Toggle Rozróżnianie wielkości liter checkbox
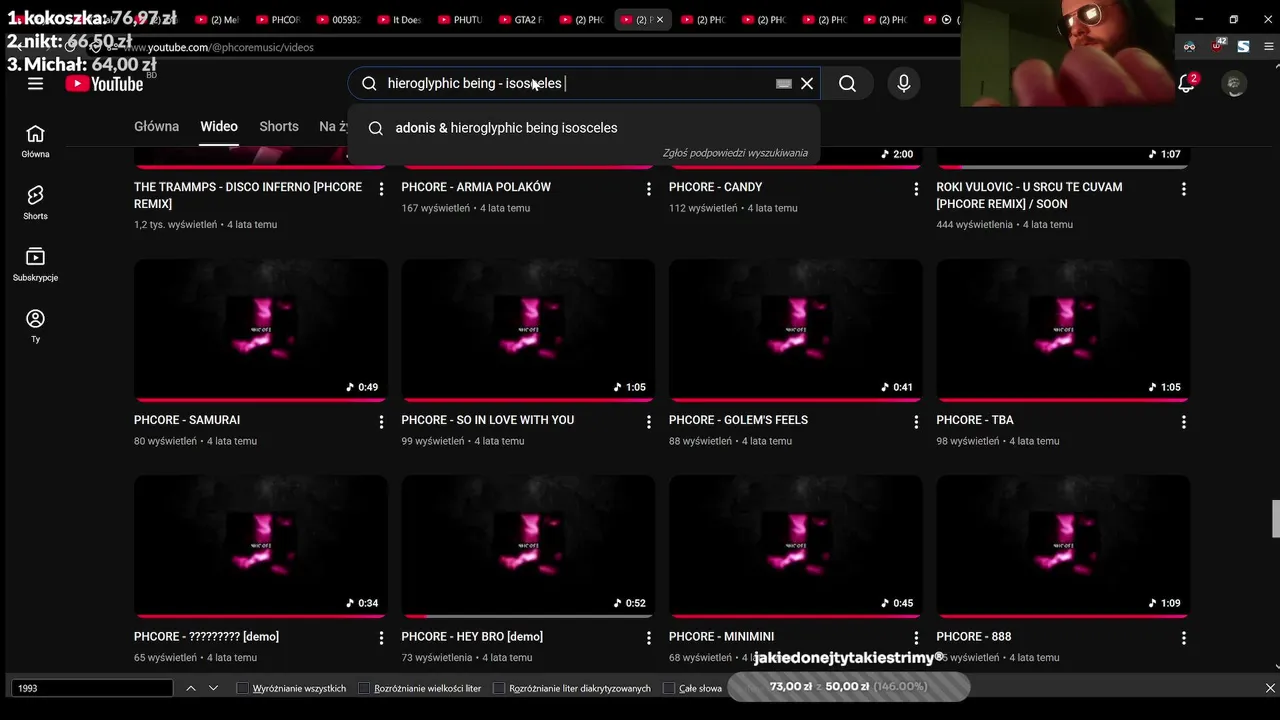Screen dimensions: 1280x720 click(364, 688)
